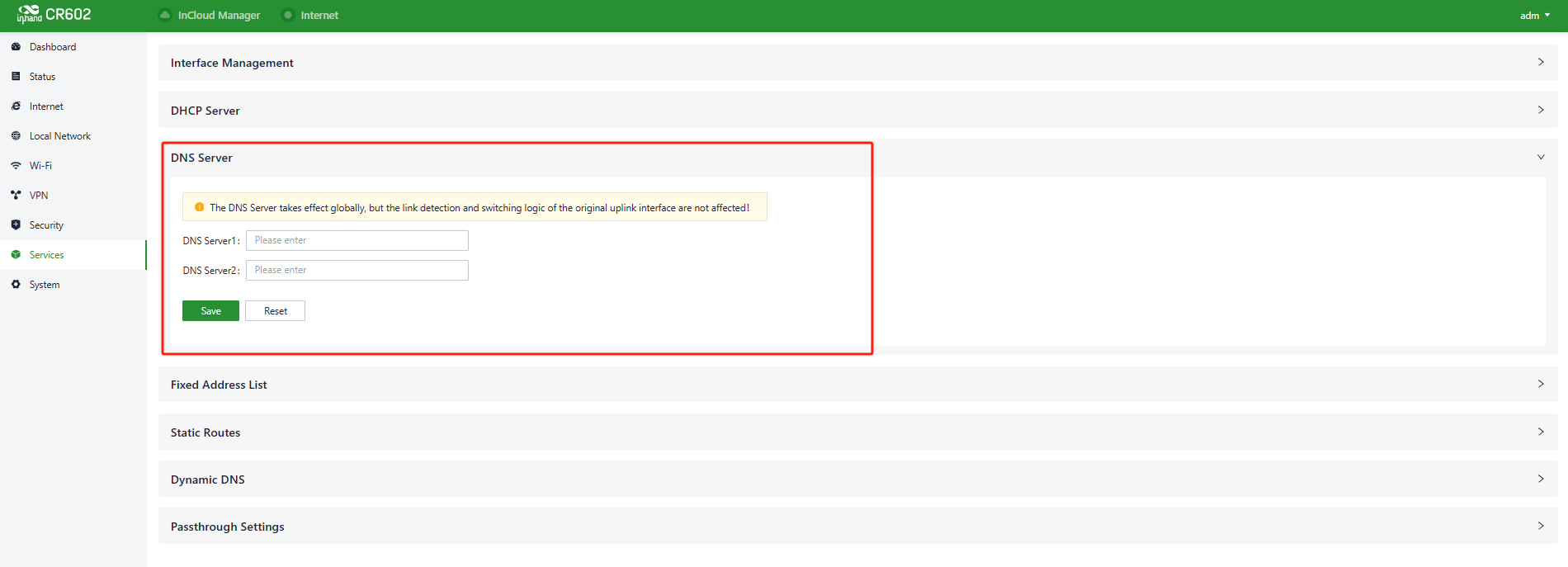Click the System gear icon
1568x567 pixels.
[x=16, y=285]
